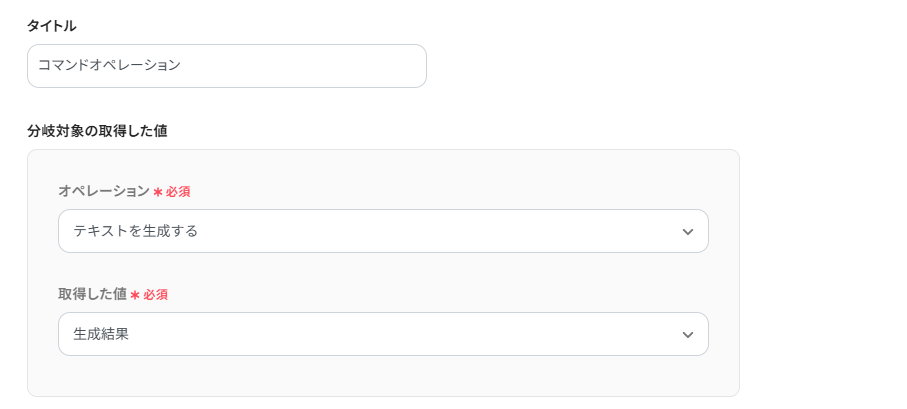Click the 必須 marker next to オペレーション
Image resolution: width=907 pixels, height=409 pixels.
[178, 191]
